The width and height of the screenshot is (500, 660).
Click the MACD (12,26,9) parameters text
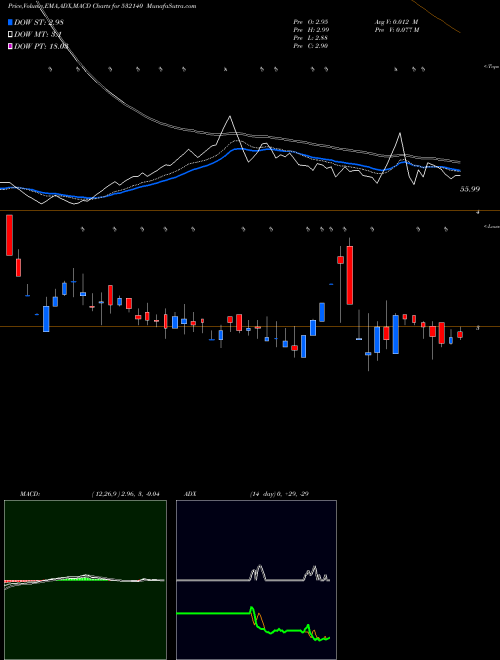click(x=126, y=494)
